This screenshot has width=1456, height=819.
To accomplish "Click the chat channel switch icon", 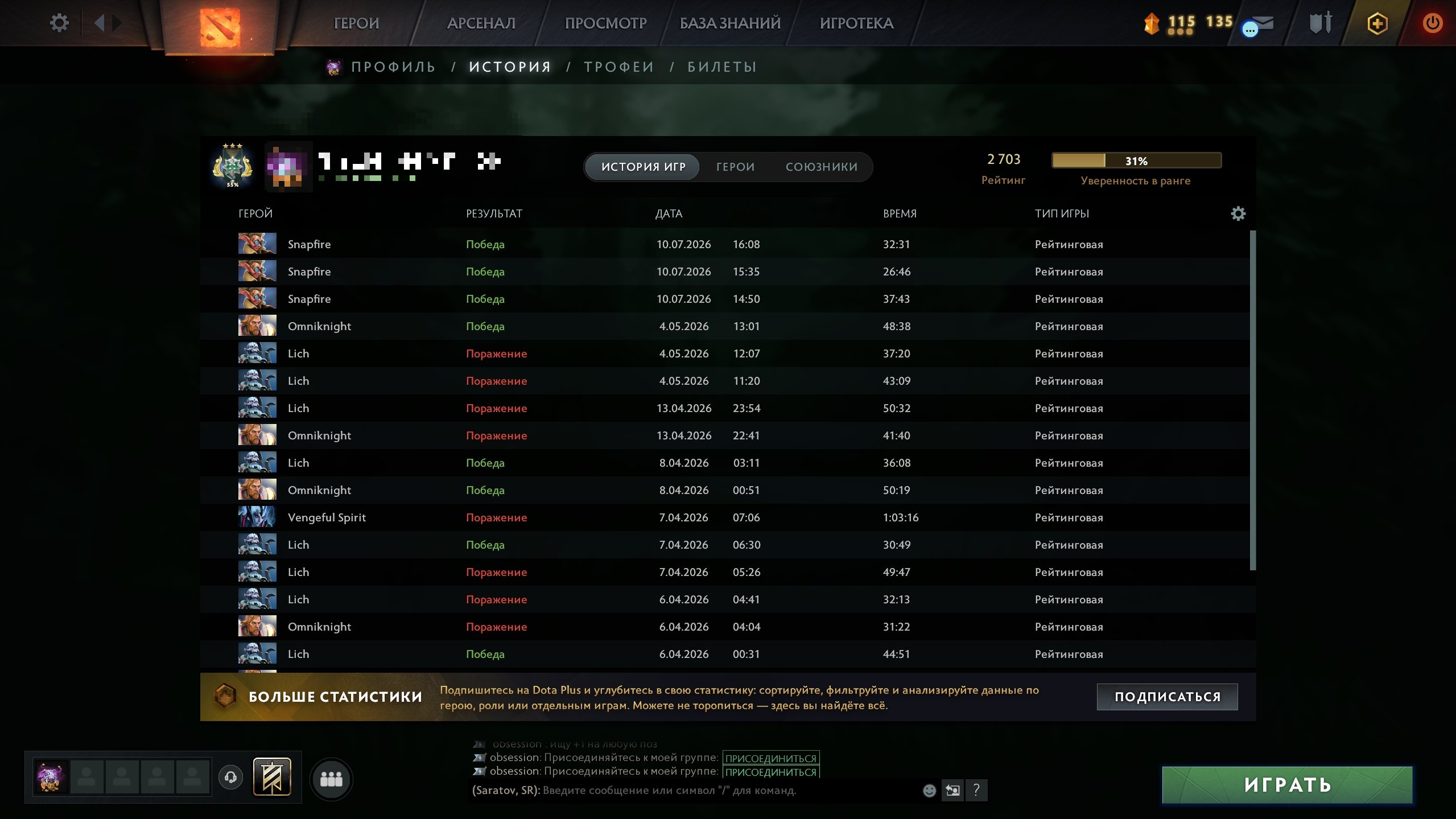I will click(952, 790).
